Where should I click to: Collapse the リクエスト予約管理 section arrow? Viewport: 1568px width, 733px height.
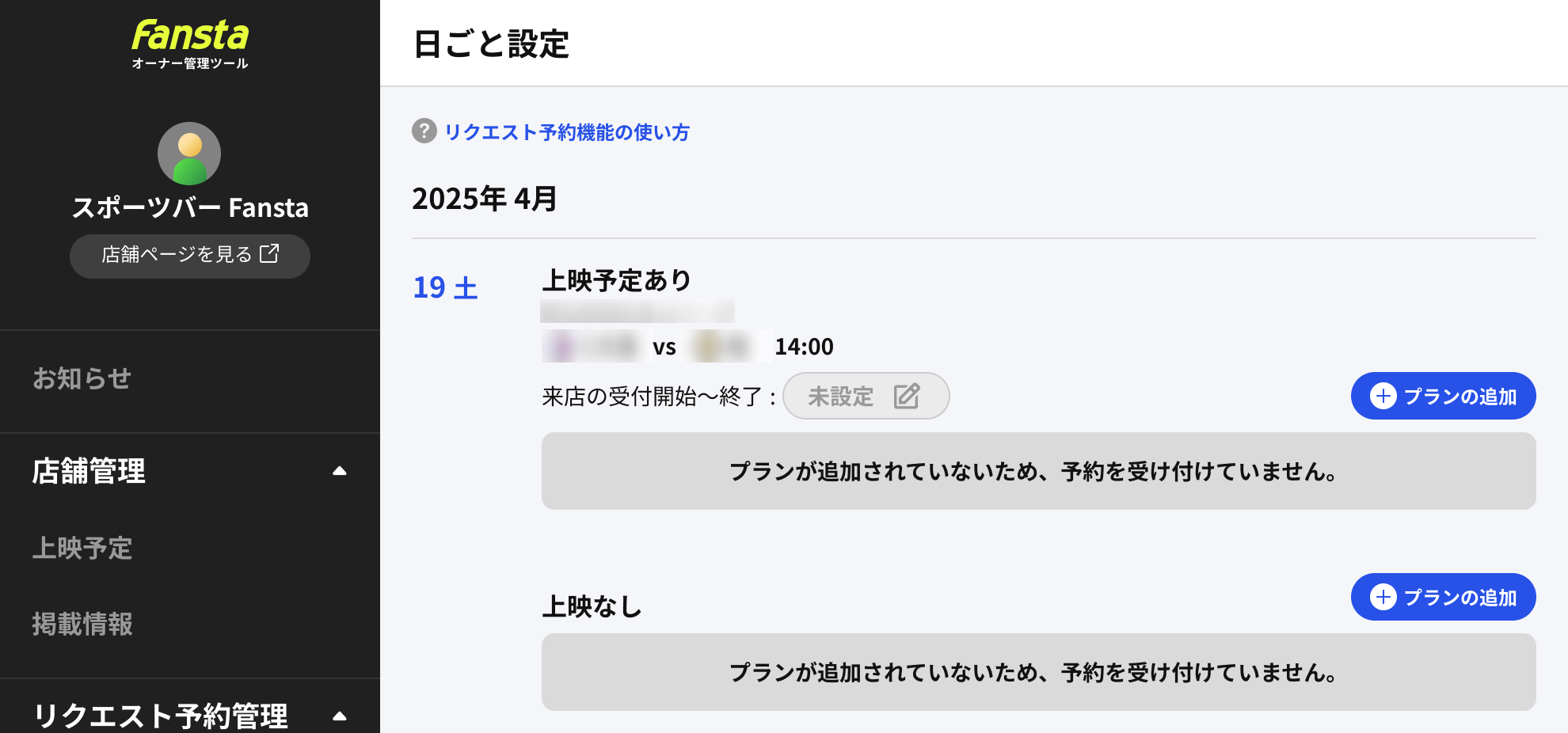340,716
